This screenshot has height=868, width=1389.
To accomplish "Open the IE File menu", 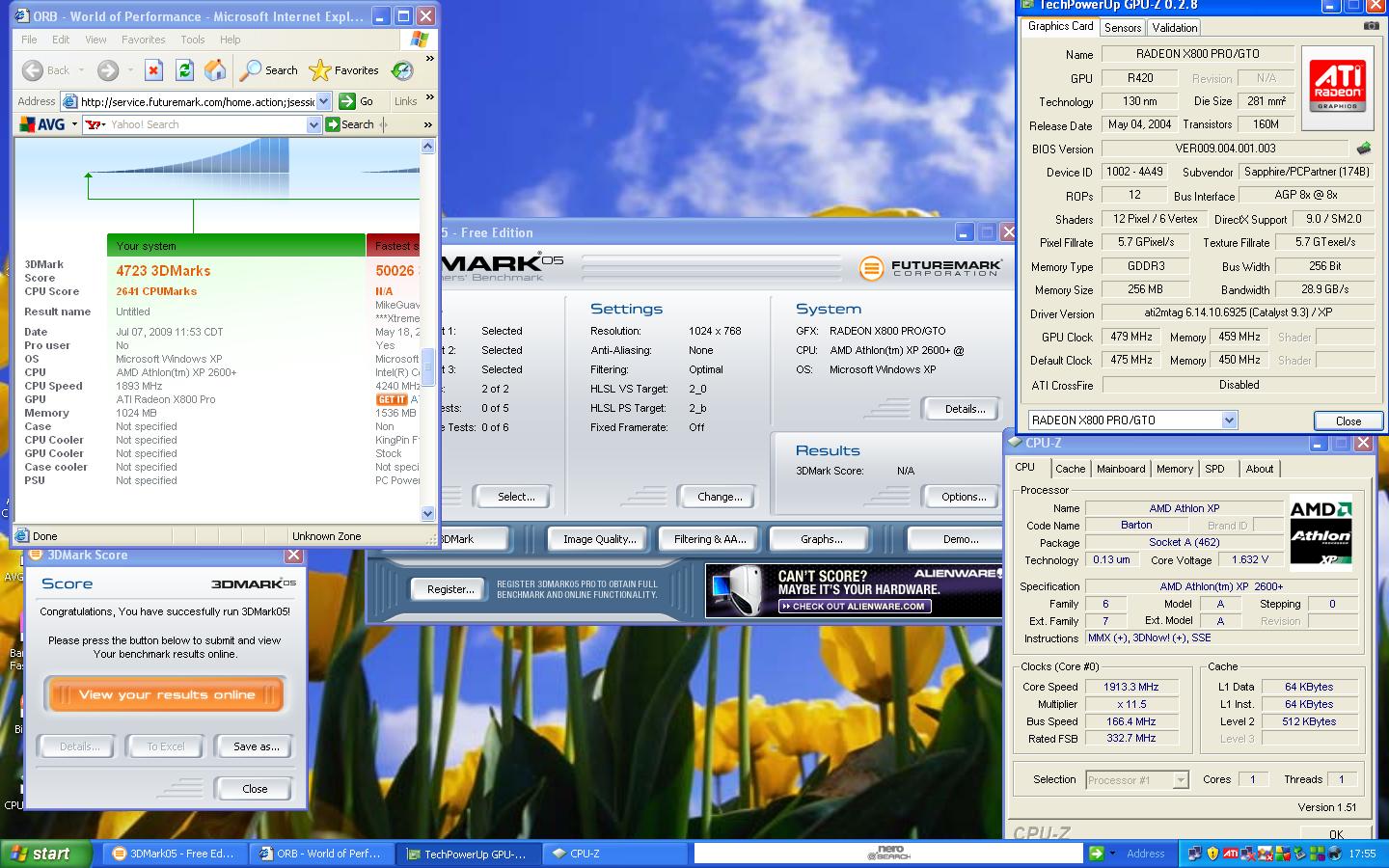I will tap(29, 40).
